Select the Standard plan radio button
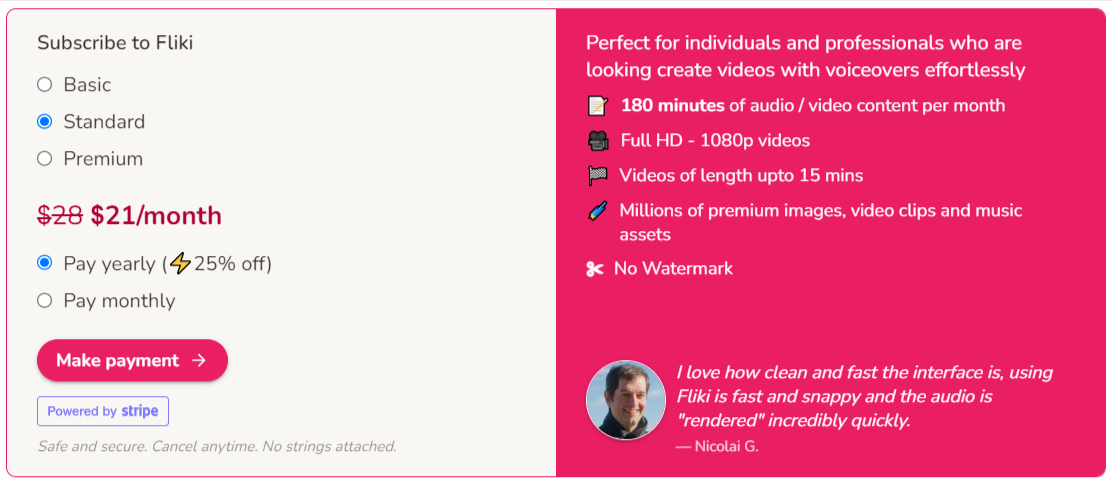1113x482 pixels. (45, 122)
